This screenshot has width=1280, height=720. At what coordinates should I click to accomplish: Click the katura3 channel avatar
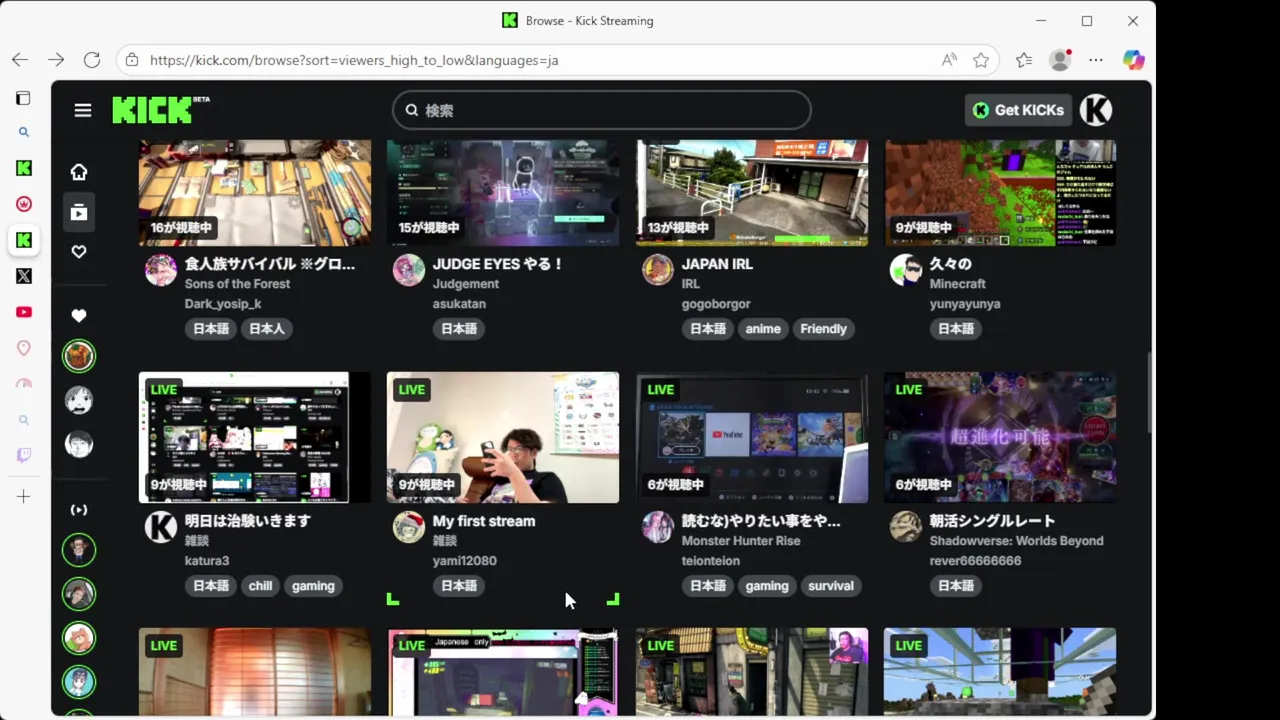click(161, 527)
